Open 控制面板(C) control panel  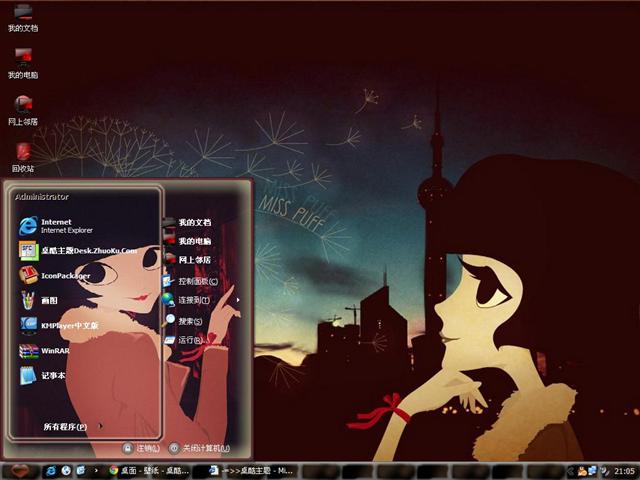pos(190,281)
